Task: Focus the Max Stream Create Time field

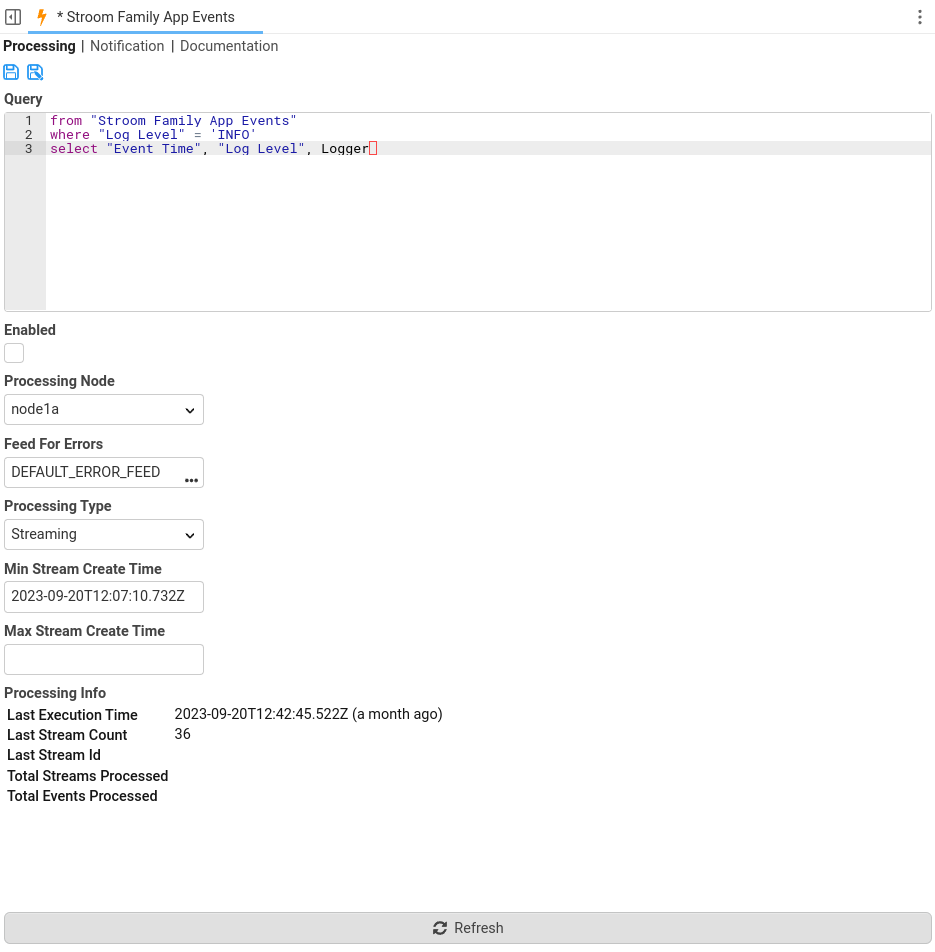Action: tap(104, 659)
